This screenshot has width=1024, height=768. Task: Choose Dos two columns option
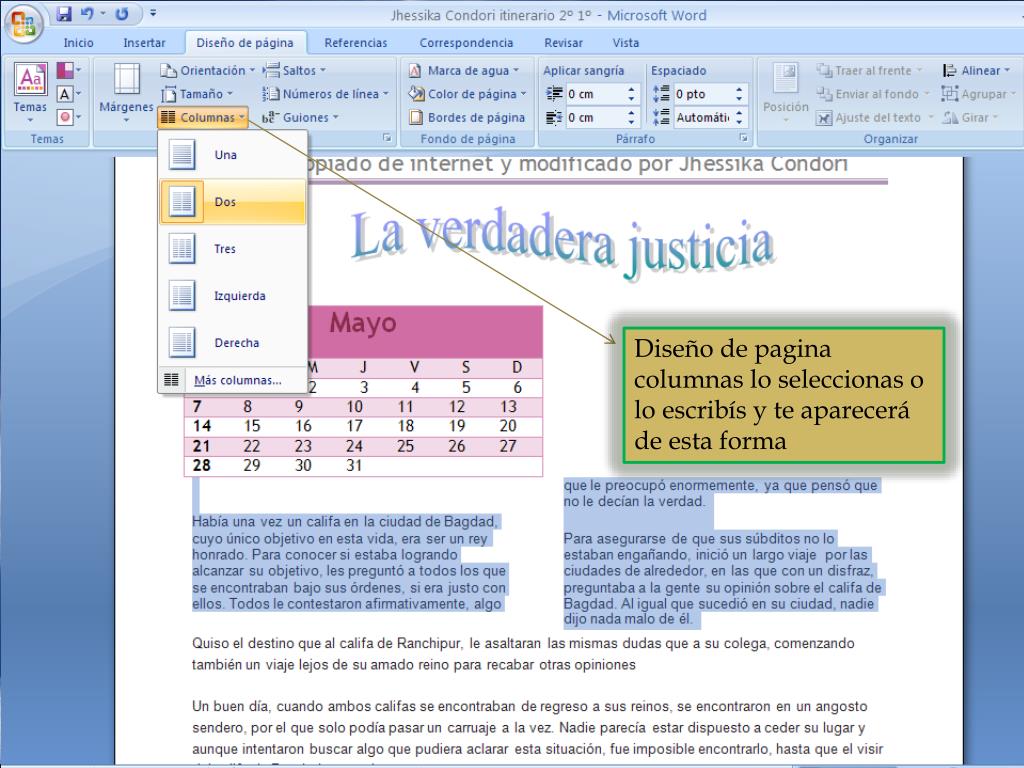tap(232, 202)
